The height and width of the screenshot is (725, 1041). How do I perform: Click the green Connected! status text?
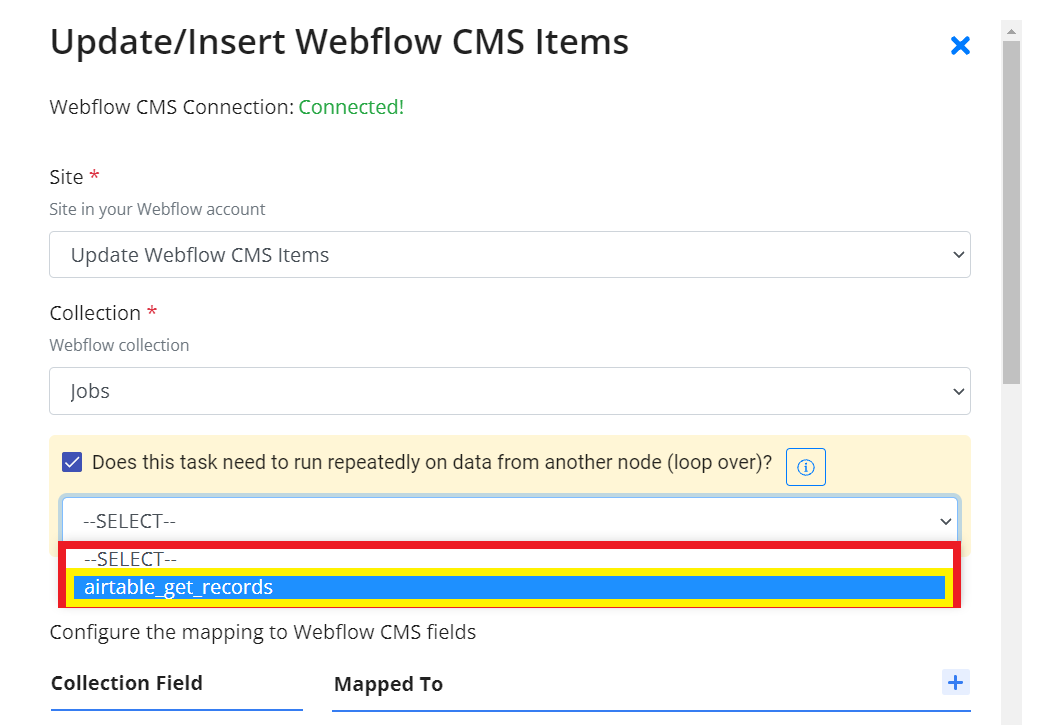pyautogui.click(x=351, y=107)
